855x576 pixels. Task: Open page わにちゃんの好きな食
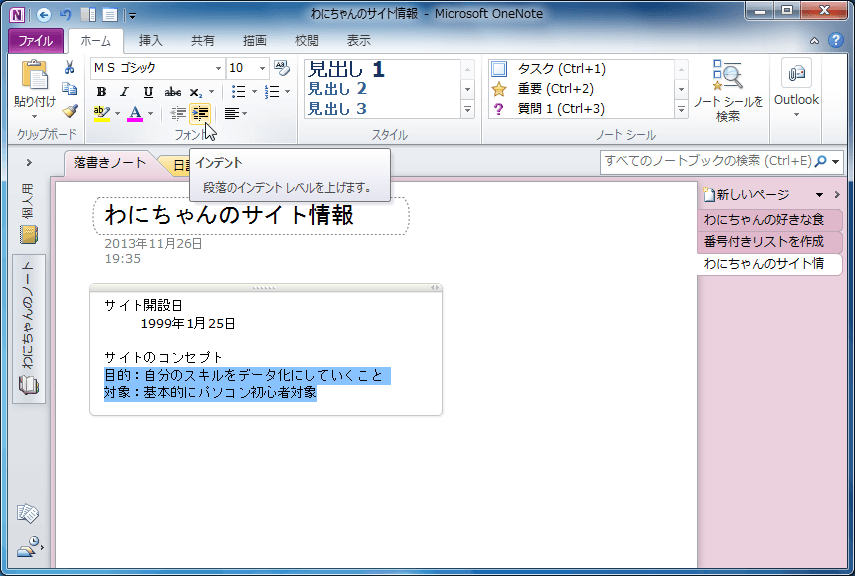[x=770, y=220]
